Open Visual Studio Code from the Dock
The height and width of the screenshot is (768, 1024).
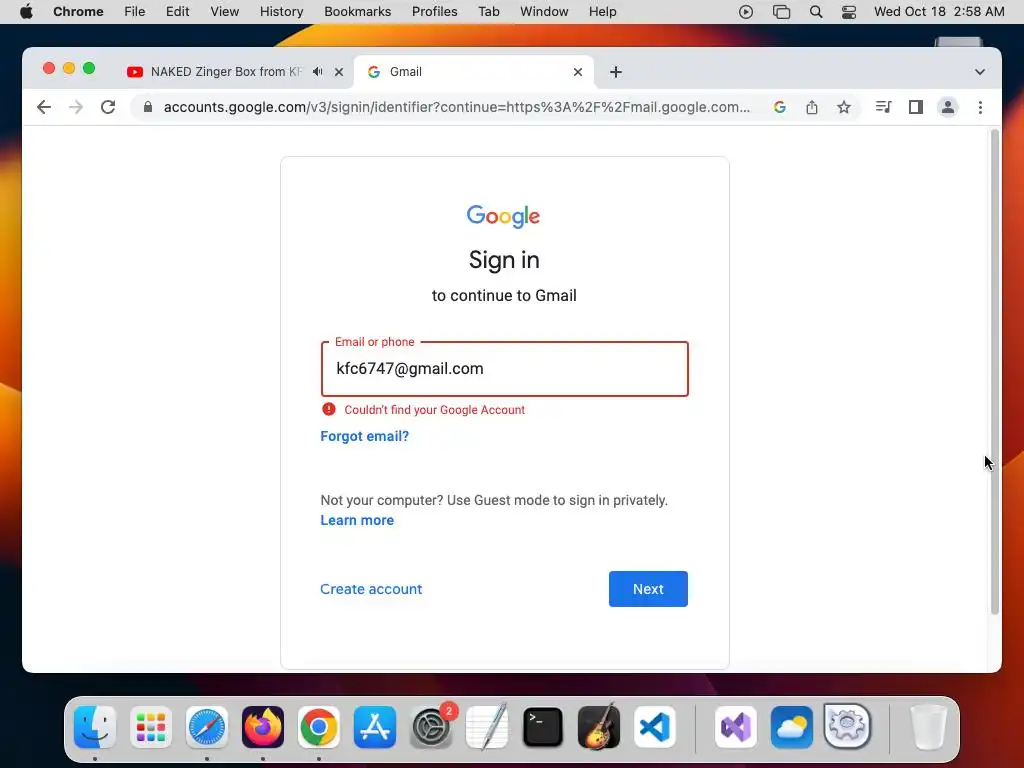click(655, 727)
